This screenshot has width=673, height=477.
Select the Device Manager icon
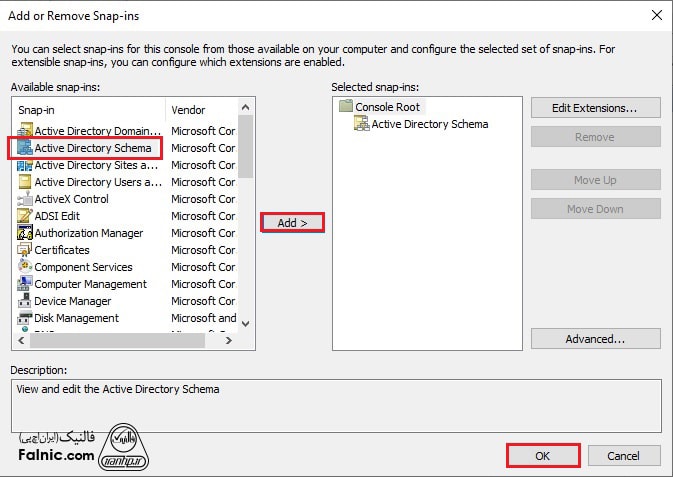coord(25,301)
